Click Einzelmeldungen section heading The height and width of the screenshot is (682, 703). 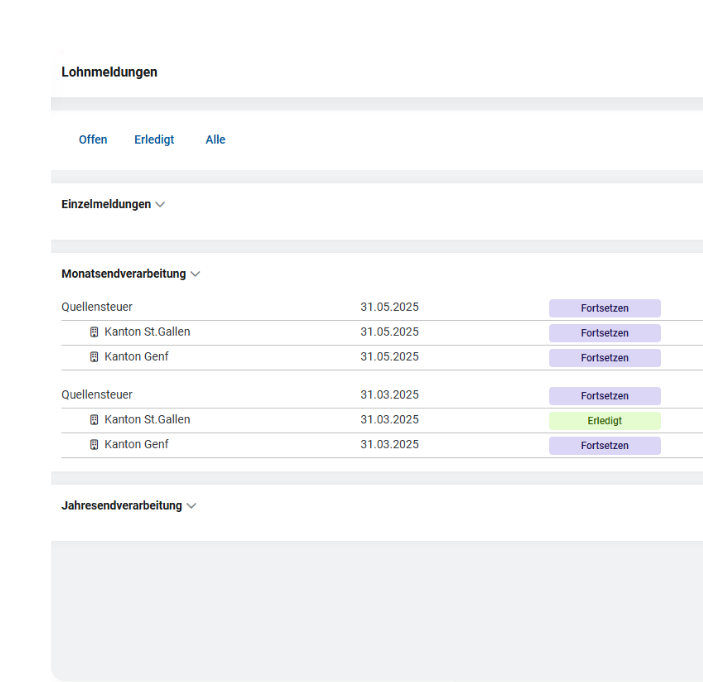coord(106,204)
